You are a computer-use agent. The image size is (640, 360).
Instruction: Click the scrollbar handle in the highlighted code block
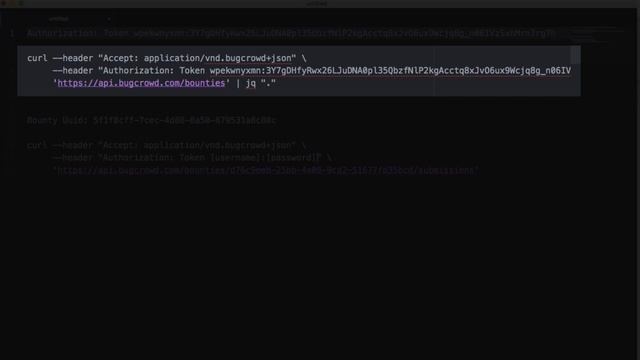(576, 55)
